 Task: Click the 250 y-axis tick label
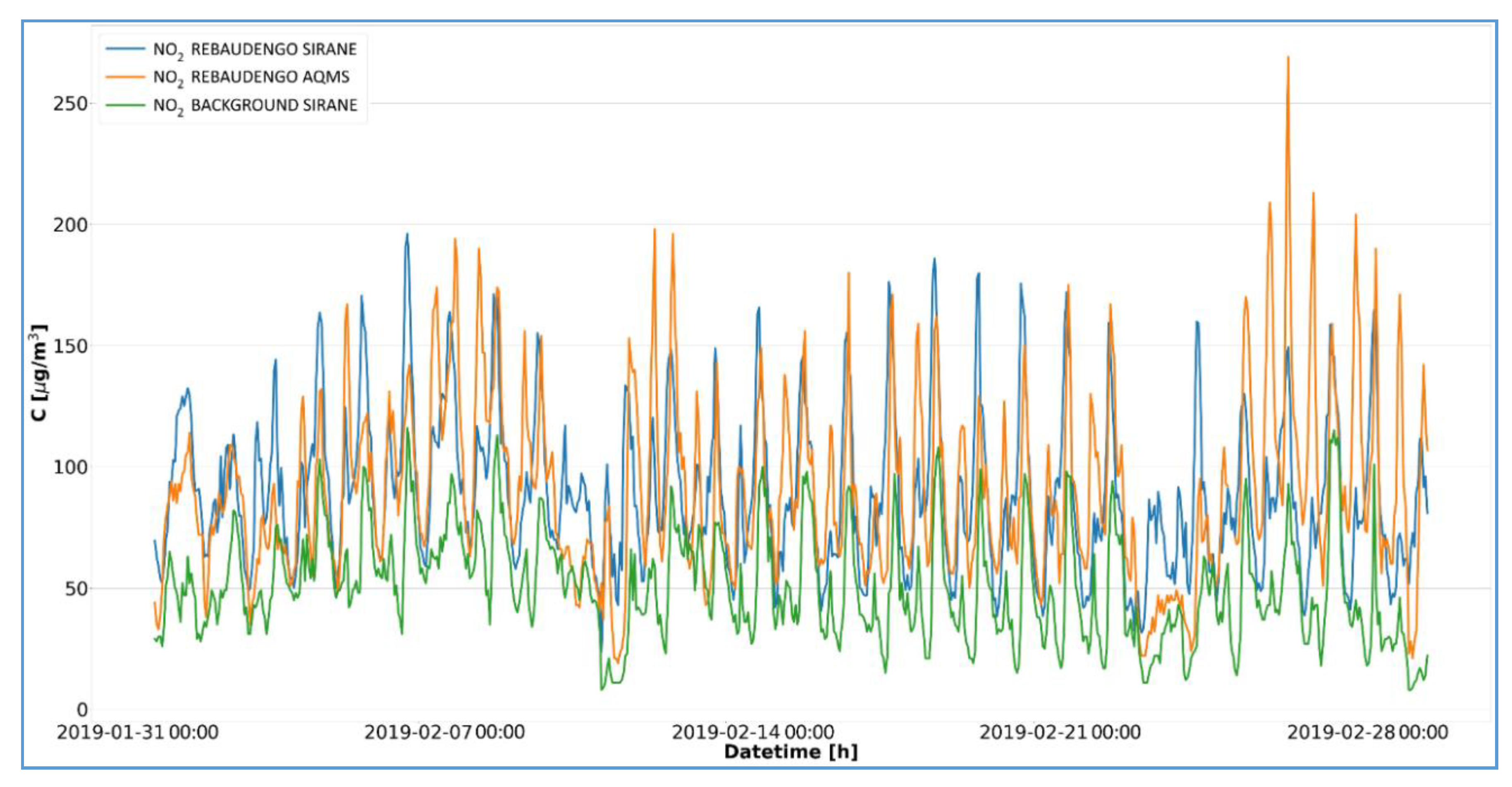point(70,104)
